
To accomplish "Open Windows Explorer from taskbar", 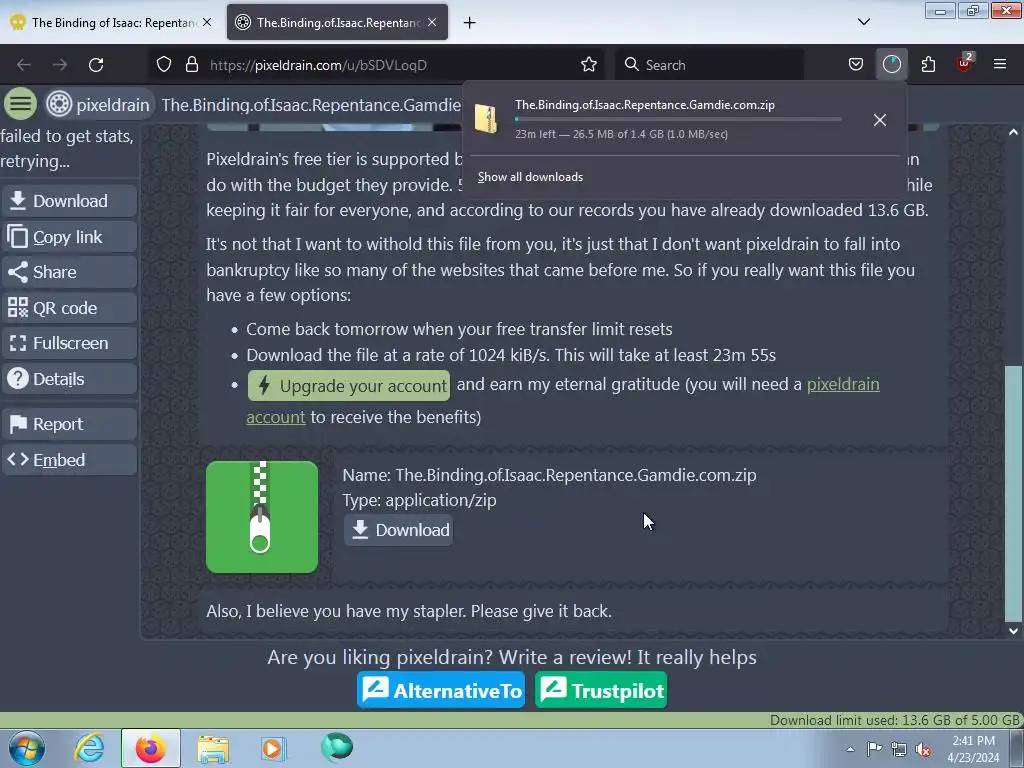I will (x=213, y=749).
